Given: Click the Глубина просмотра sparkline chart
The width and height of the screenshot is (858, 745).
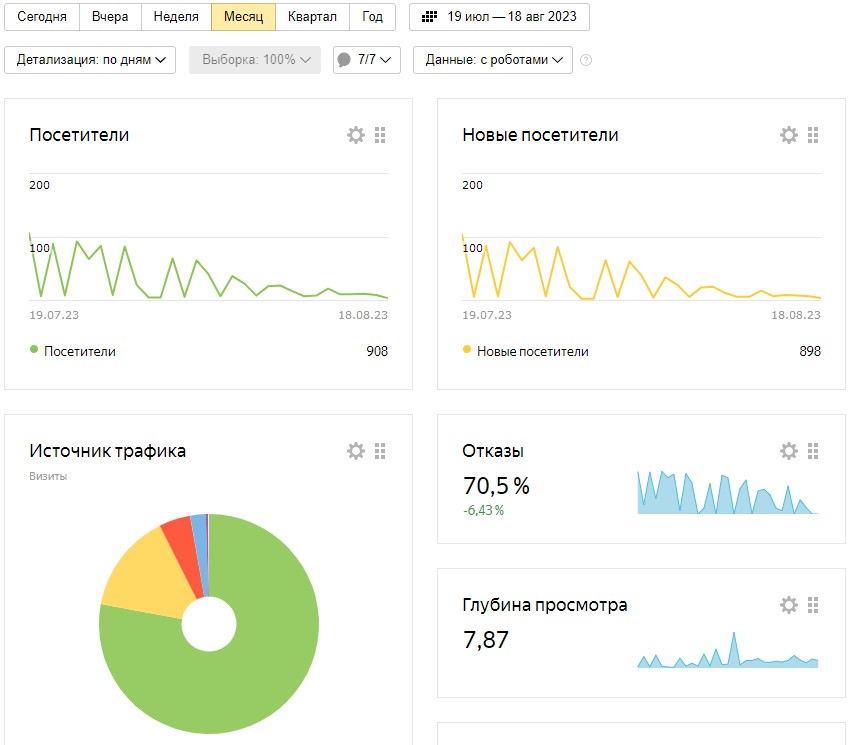Looking at the screenshot, I should (728, 651).
